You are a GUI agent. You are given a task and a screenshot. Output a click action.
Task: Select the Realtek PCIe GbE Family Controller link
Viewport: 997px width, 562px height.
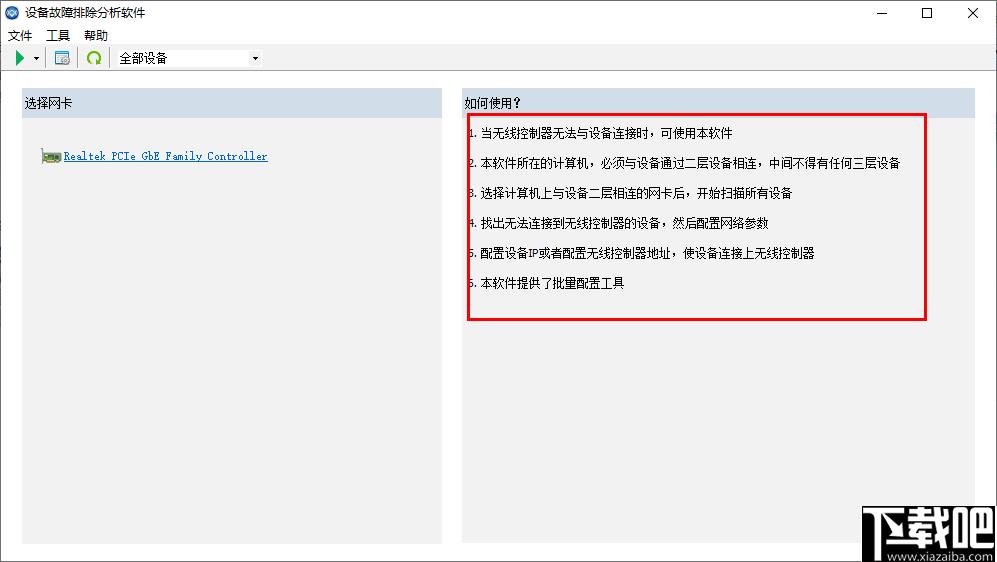(x=165, y=156)
